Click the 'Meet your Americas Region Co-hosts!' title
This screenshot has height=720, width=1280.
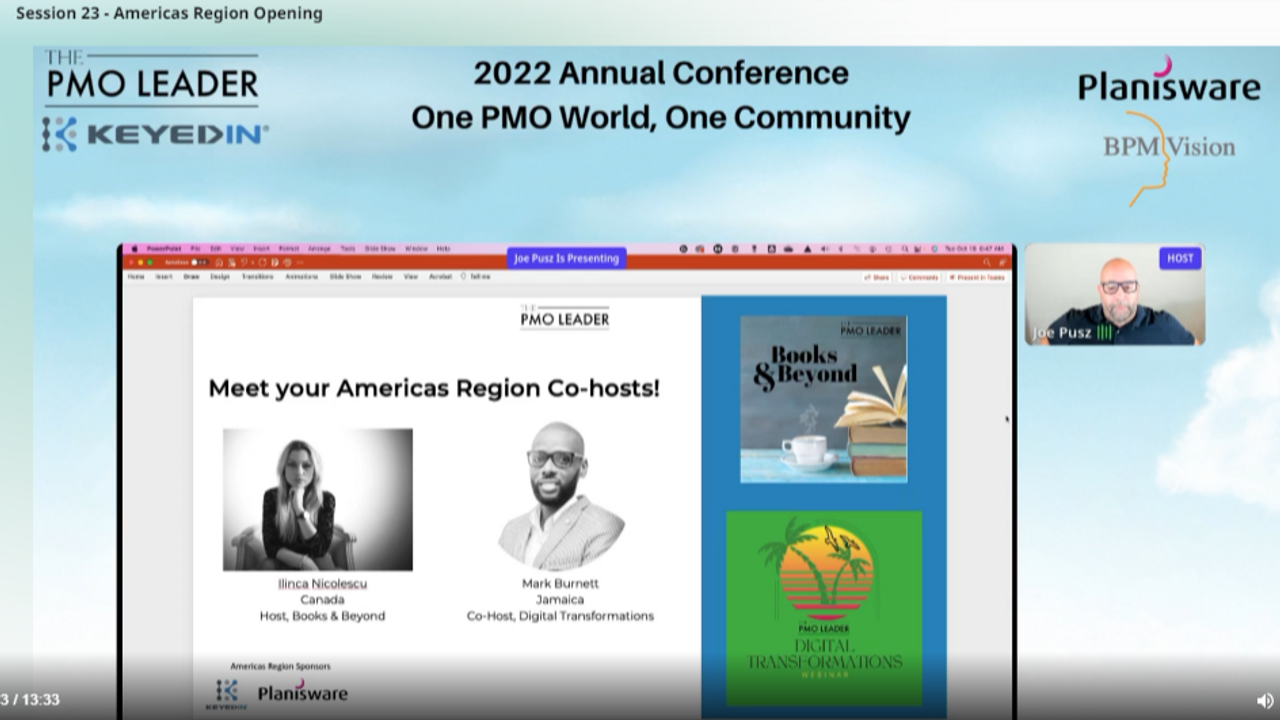434,388
